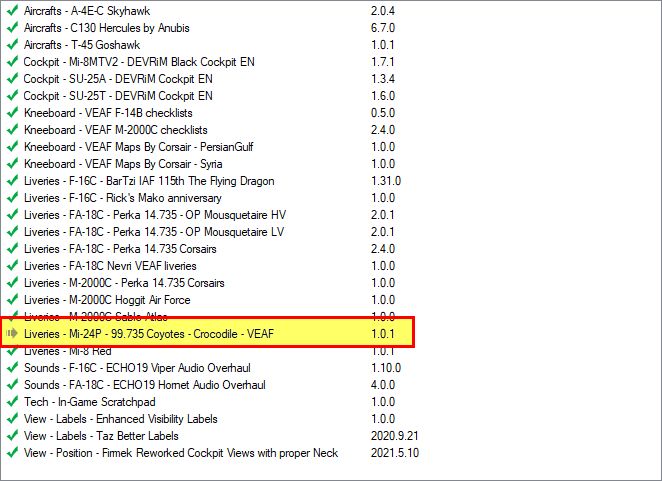Select the mod name 'Aircrafts - A-4E-C Skyhawk'
Viewport: 662px width, 481px height.
click(x=87, y=11)
